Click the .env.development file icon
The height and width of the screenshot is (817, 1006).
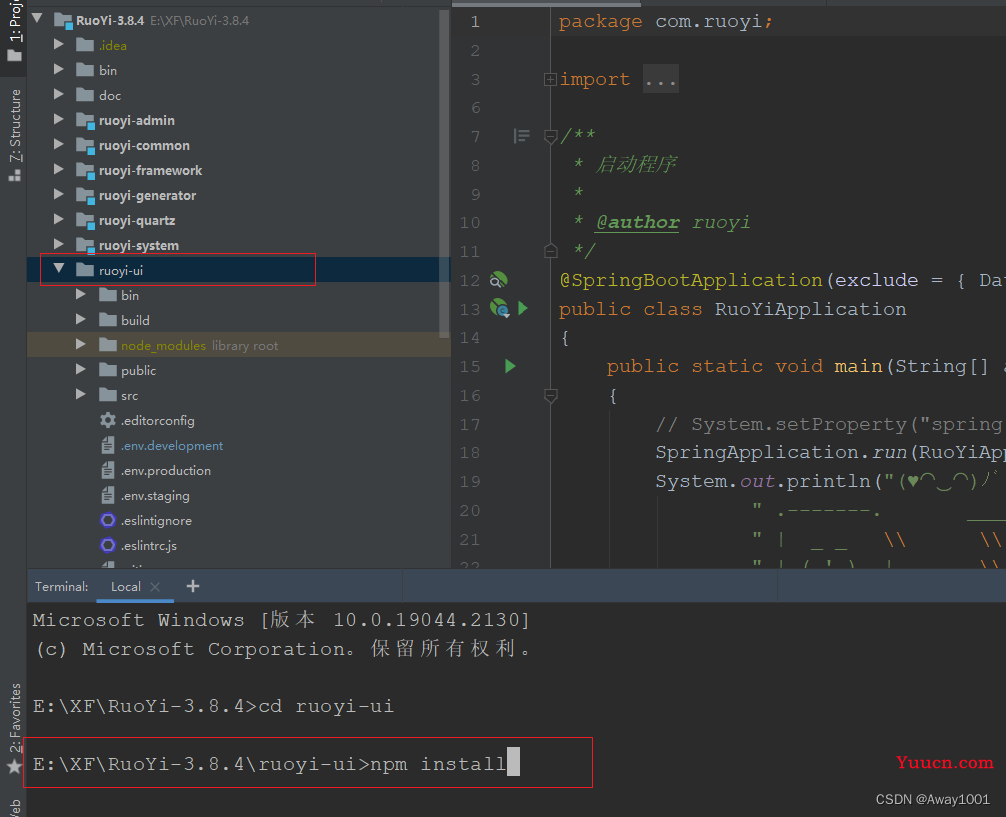(108, 445)
